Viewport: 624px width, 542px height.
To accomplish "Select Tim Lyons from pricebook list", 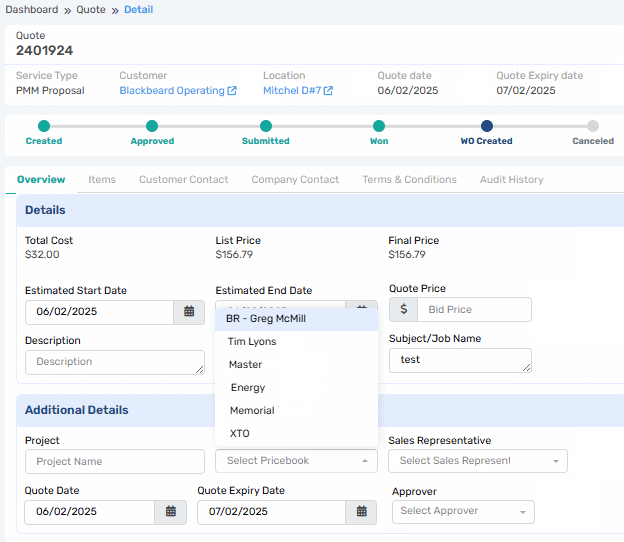I will (x=296, y=342).
